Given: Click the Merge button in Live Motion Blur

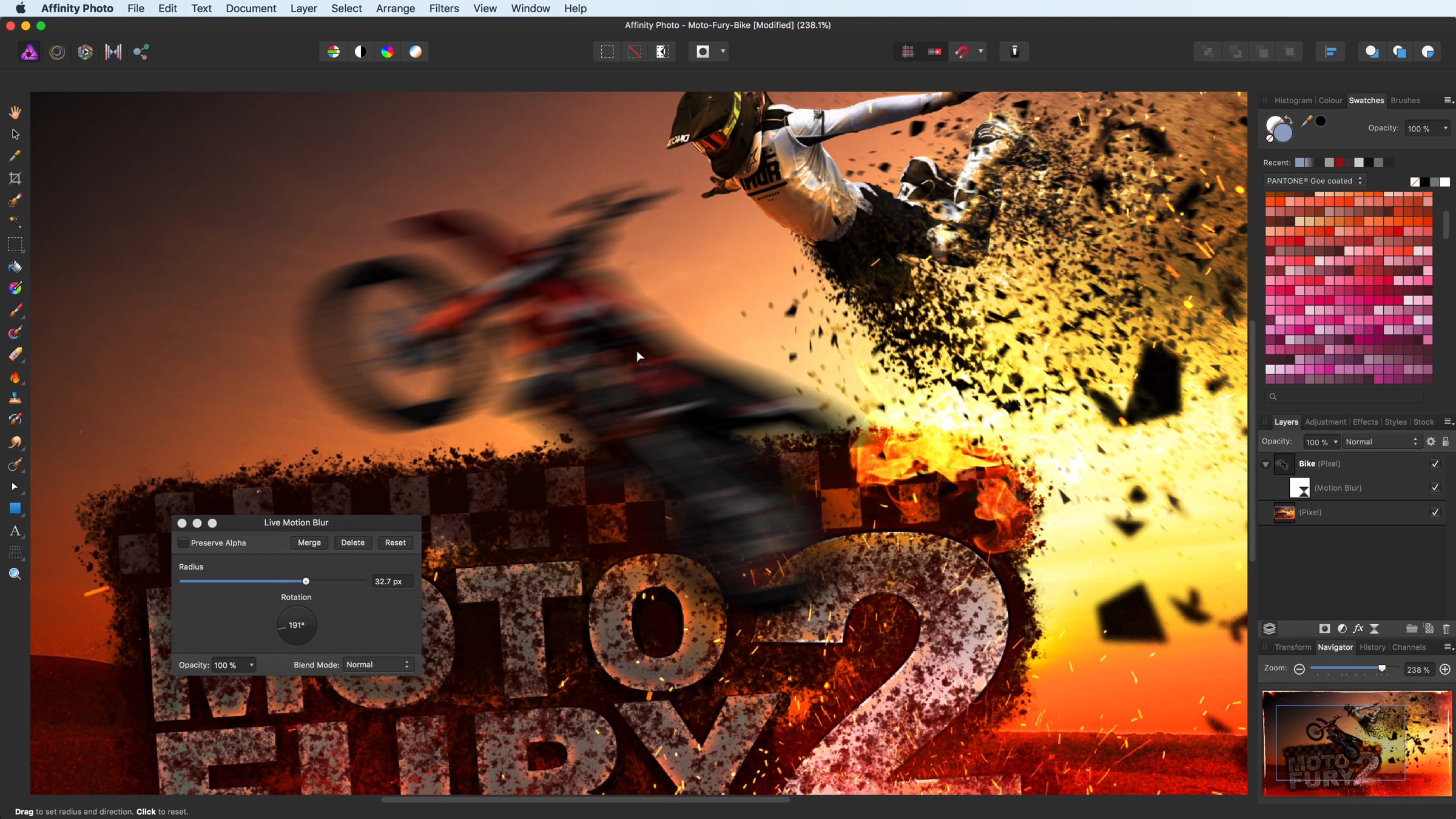Looking at the screenshot, I should pyautogui.click(x=309, y=542).
